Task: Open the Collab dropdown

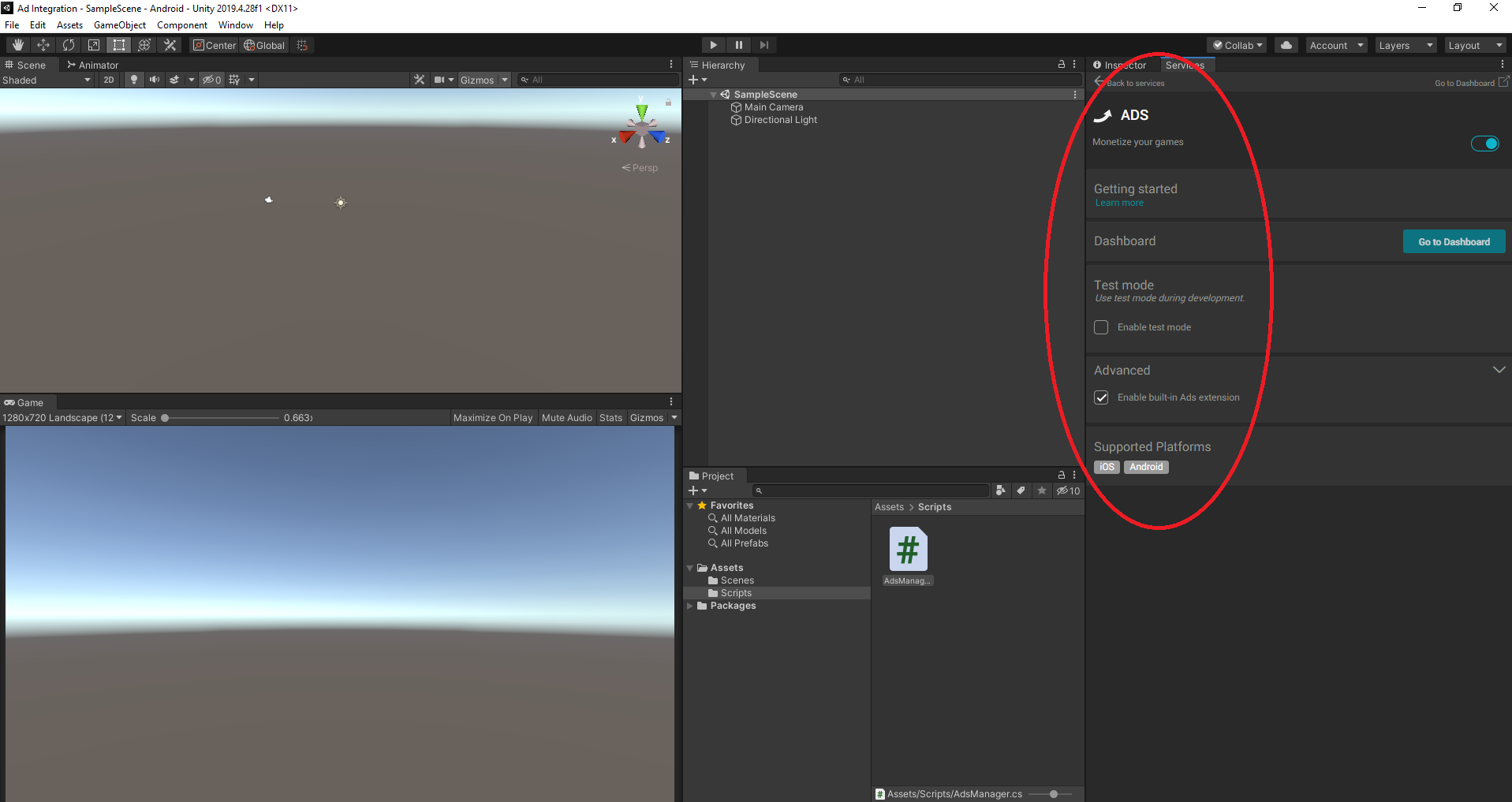Action: click(x=1237, y=45)
